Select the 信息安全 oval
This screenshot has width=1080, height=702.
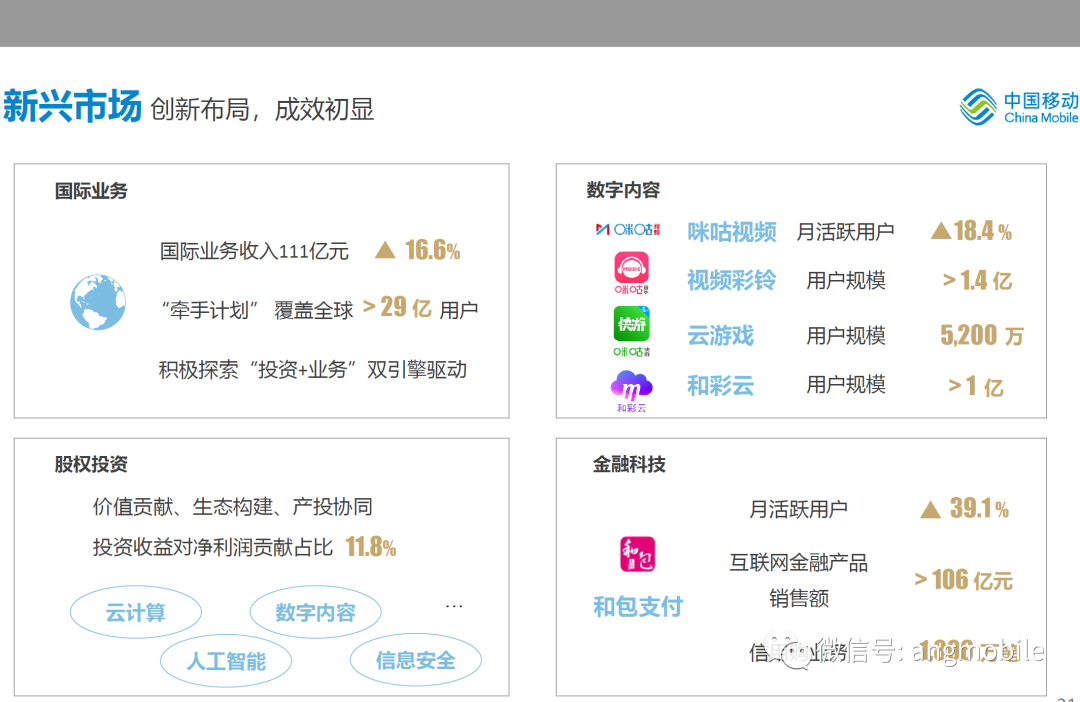pos(415,659)
